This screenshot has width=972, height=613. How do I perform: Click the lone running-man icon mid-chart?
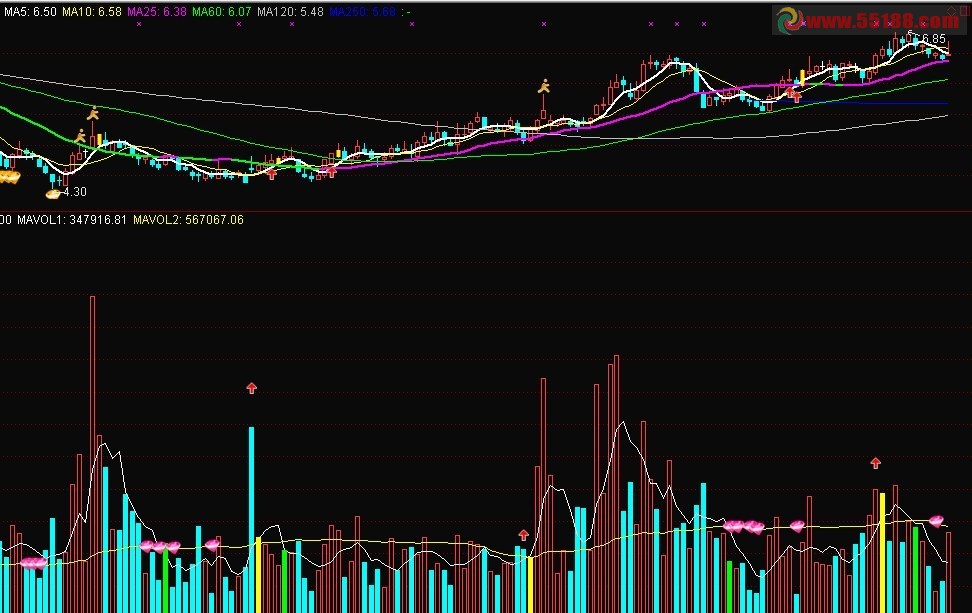(544, 86)
